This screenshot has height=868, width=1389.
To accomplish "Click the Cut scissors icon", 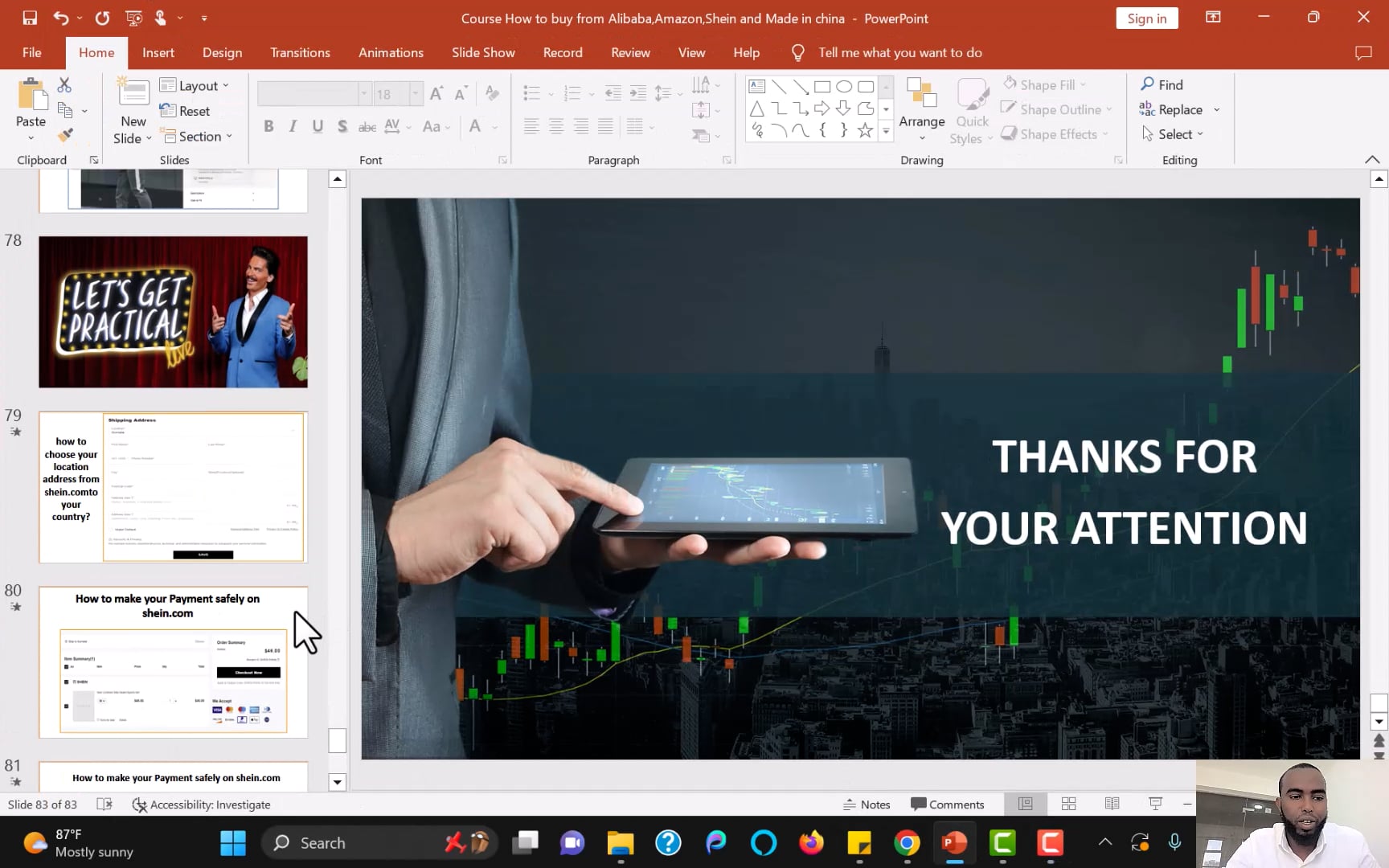I will [64, 84].
